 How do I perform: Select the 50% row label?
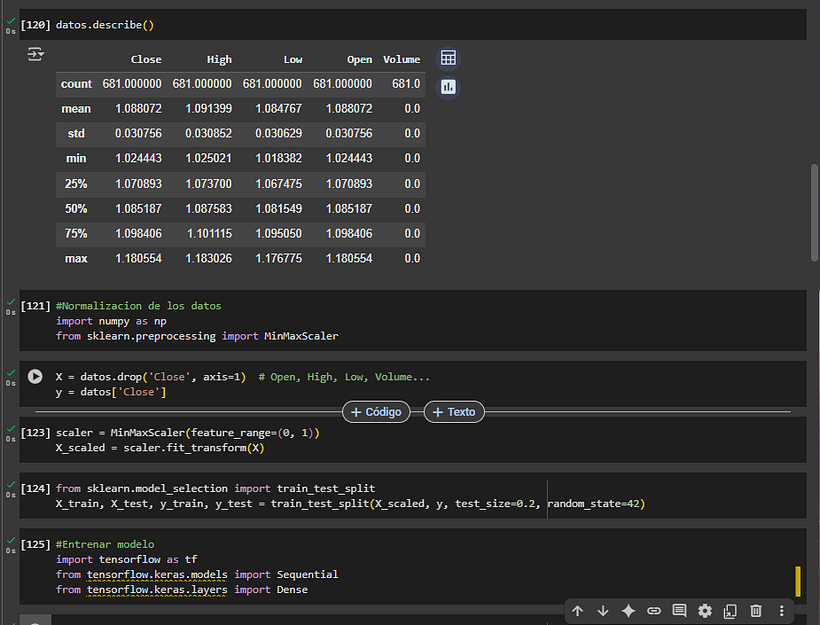pos(76,209)
